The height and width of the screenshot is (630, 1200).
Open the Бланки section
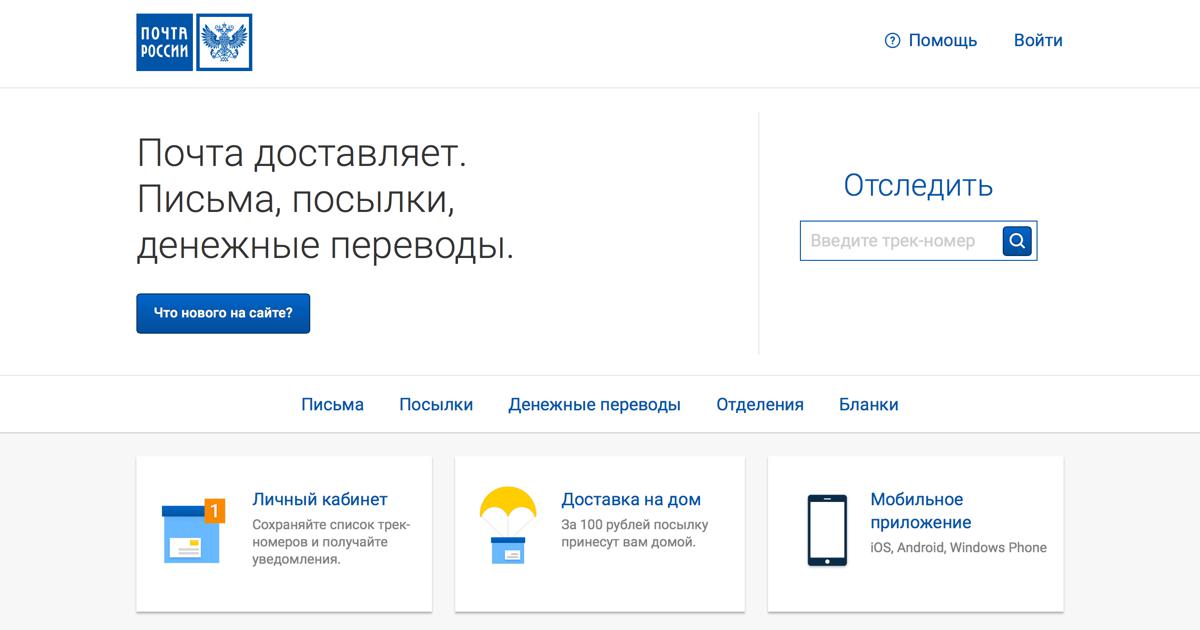869,405
